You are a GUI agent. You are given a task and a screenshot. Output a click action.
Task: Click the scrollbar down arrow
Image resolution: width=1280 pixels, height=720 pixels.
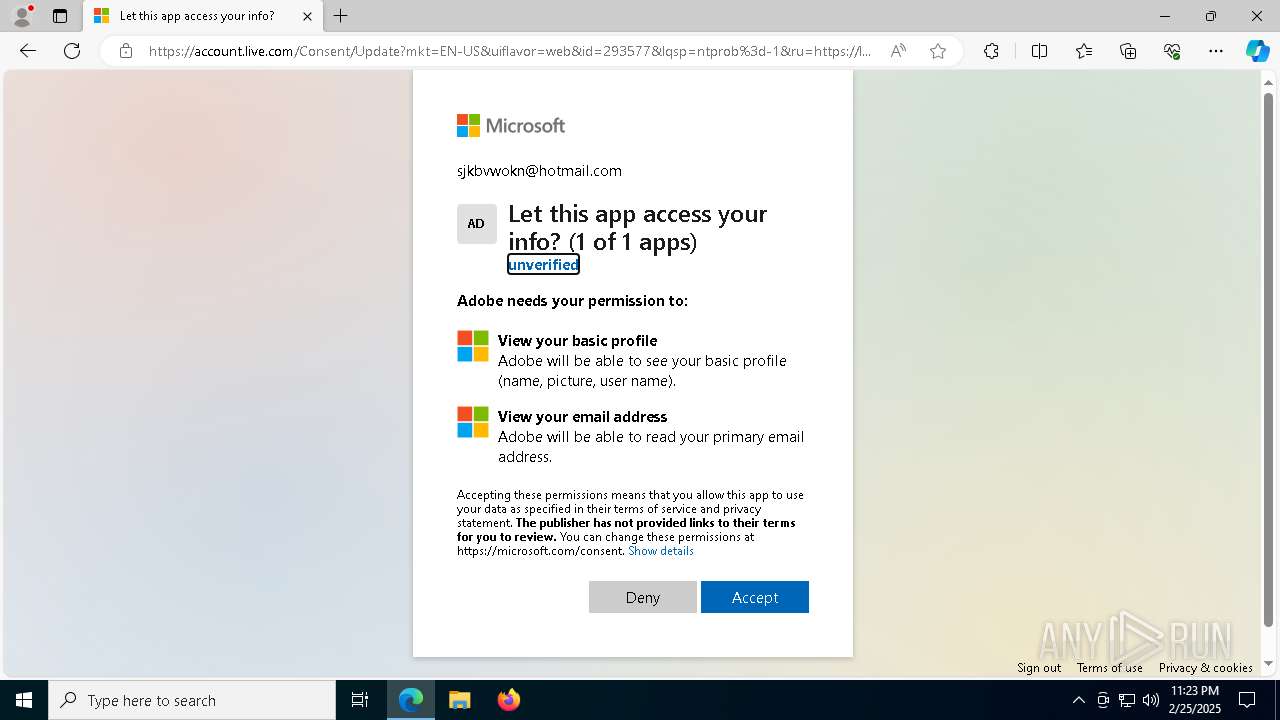[x=1269, y=664]
